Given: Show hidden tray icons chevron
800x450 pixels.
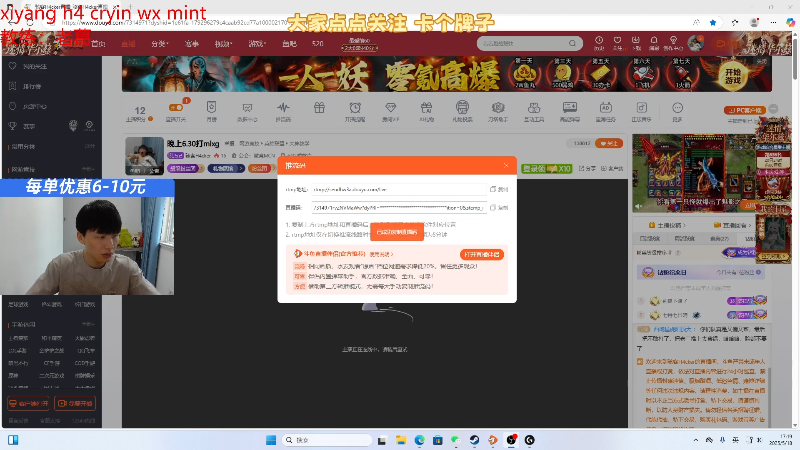Looking at the screenshot, I should [x=695, y=440].
